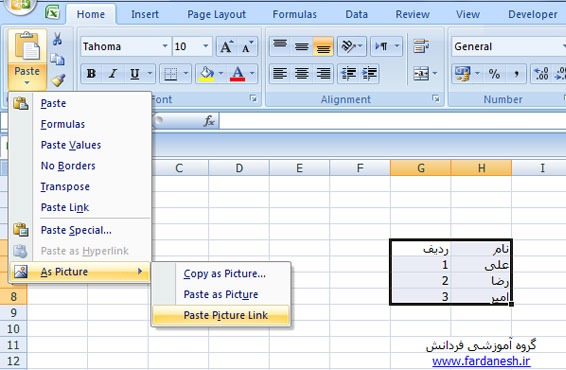Open Paste Special dialog entry

click(x=80, y=230)
